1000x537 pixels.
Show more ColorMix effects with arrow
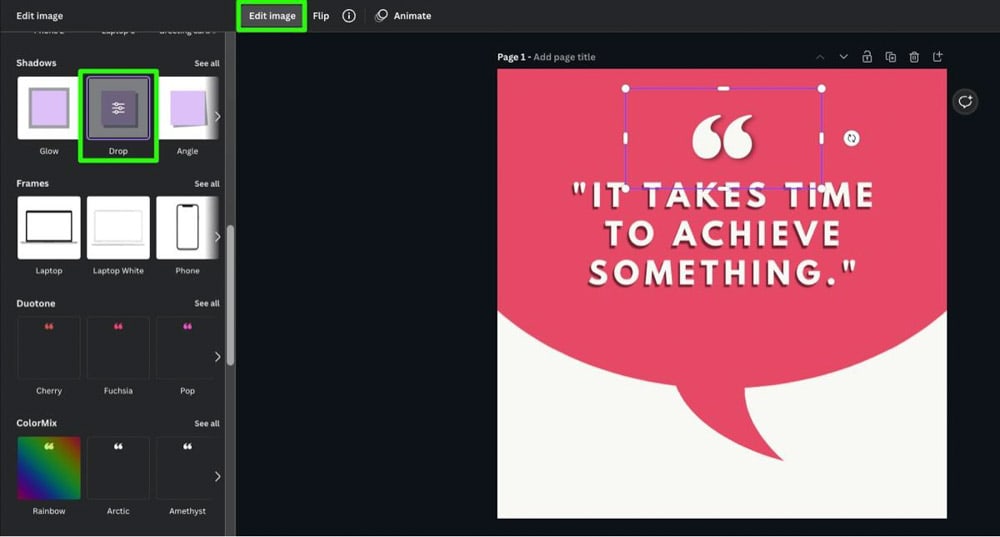(217, 476)
